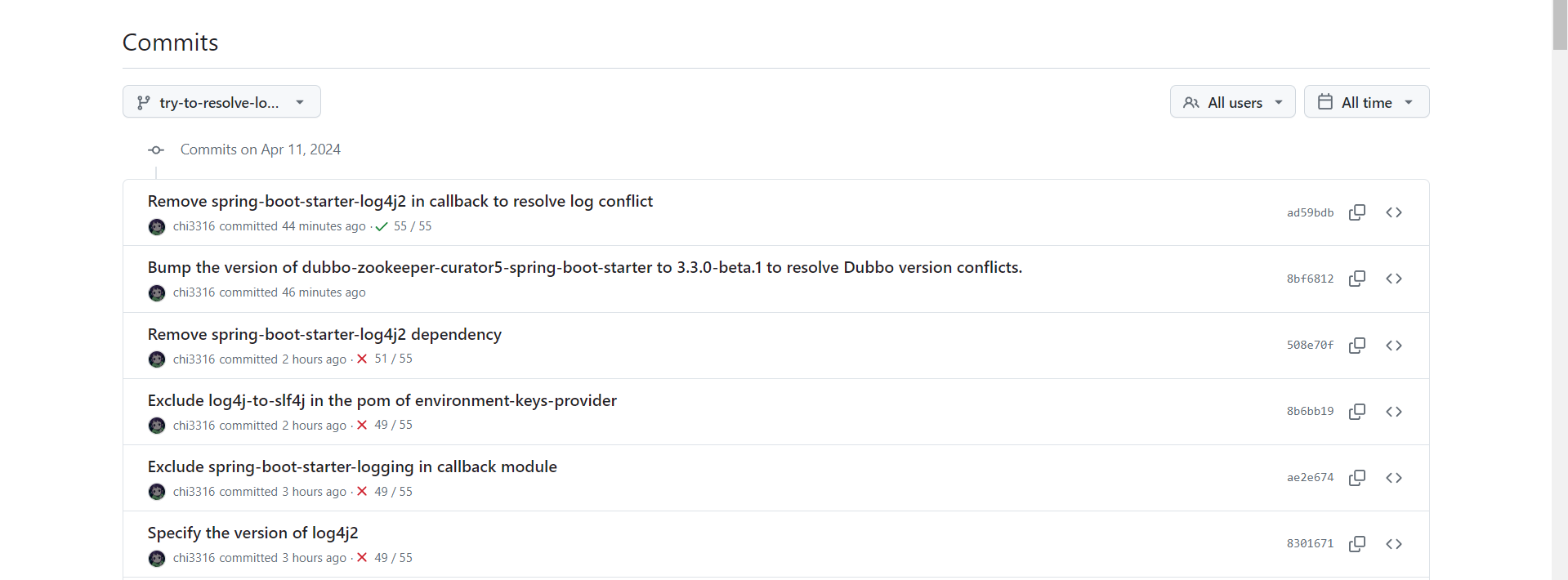Viewport: 1568px width, 580px height.
Task: Copy full SHA for commit 8301671
Action: pos(1357,544)
